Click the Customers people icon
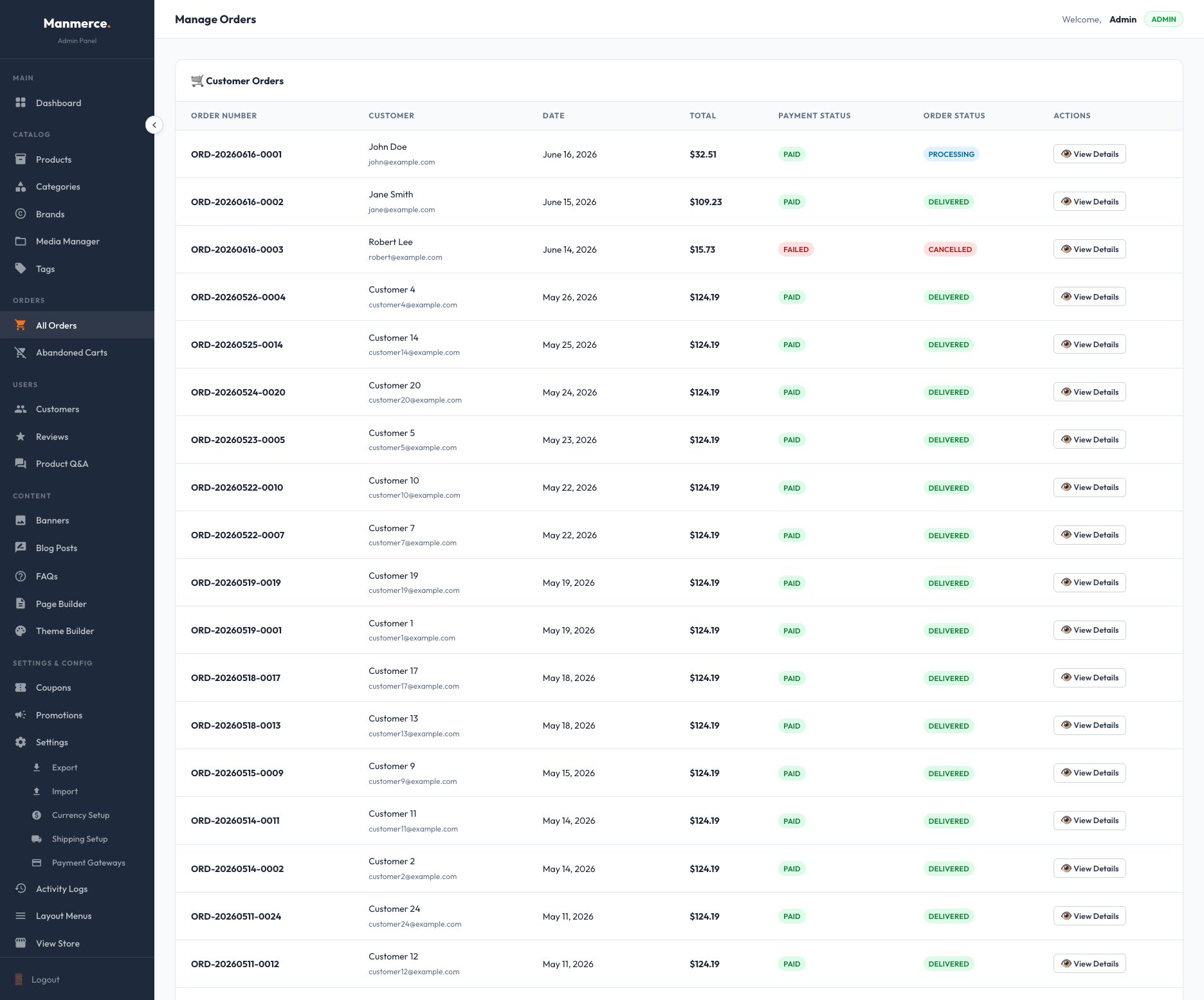 (x=21, y=409)
